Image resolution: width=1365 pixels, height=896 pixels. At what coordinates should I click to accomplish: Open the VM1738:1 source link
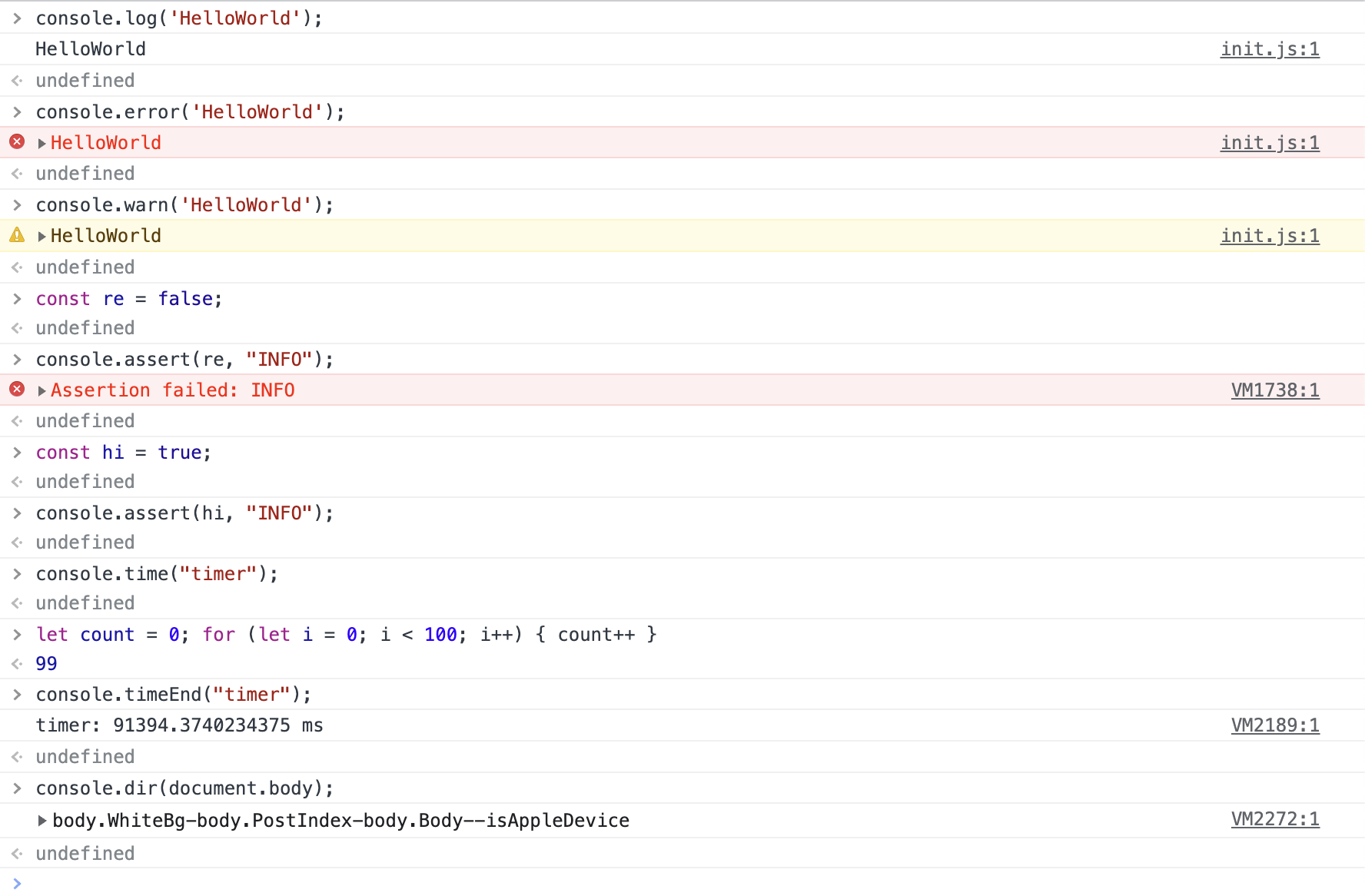tap(1275, 390)
